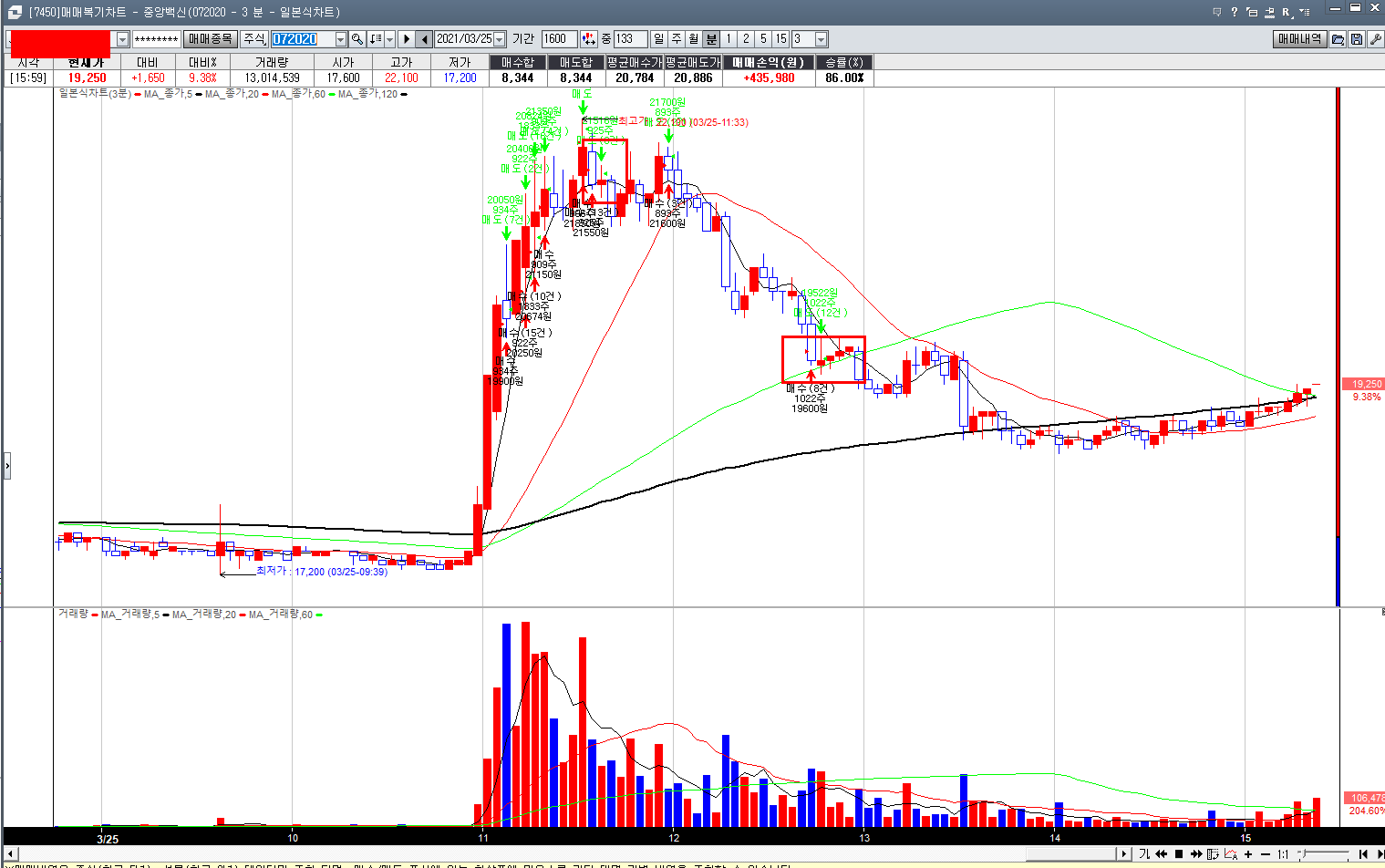
Task: Click the R icon in title bar
Action: 1287,12
